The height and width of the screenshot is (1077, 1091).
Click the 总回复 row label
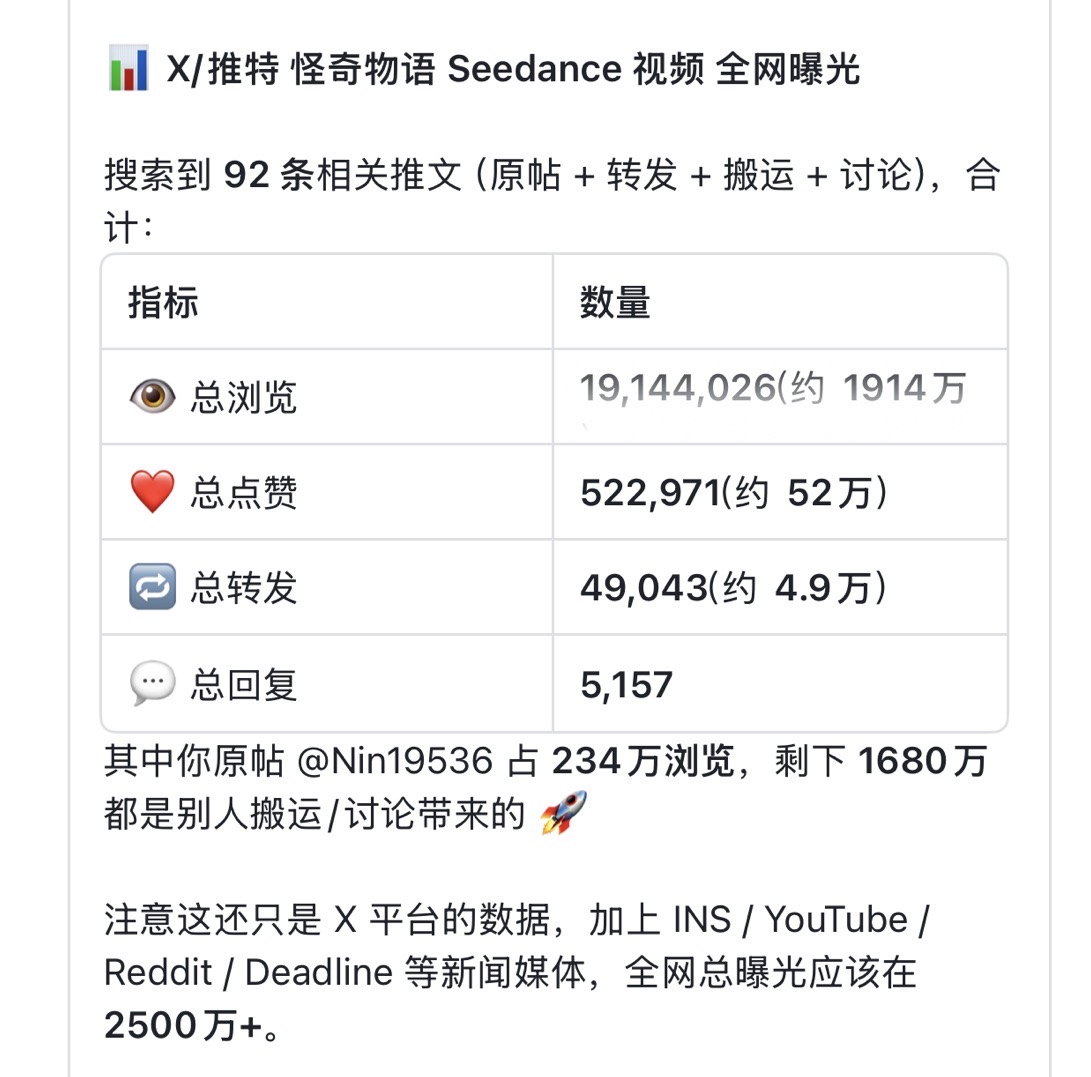pyautogui.click(x=244, y=685)
